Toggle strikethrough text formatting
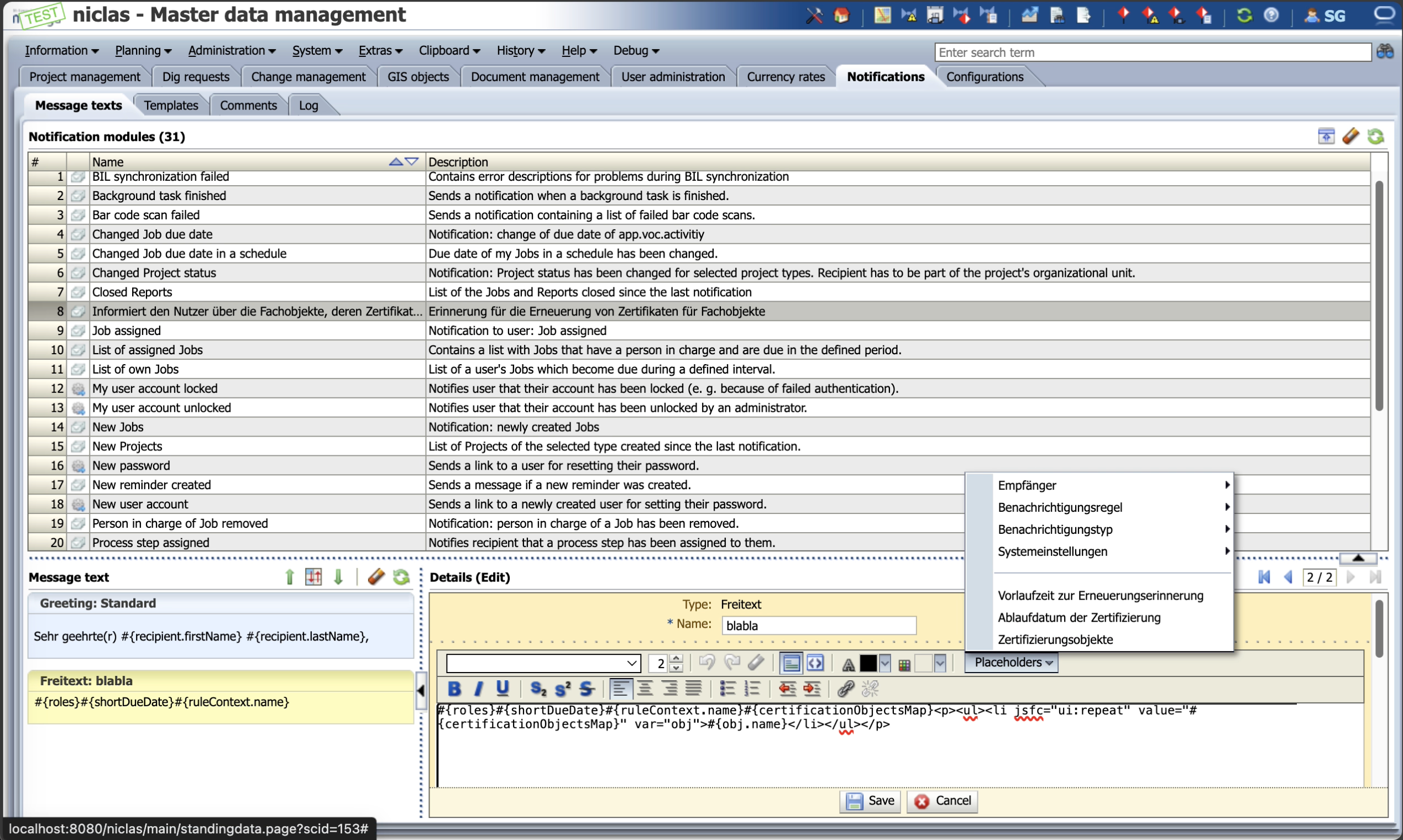 click(x=587, y=689)
